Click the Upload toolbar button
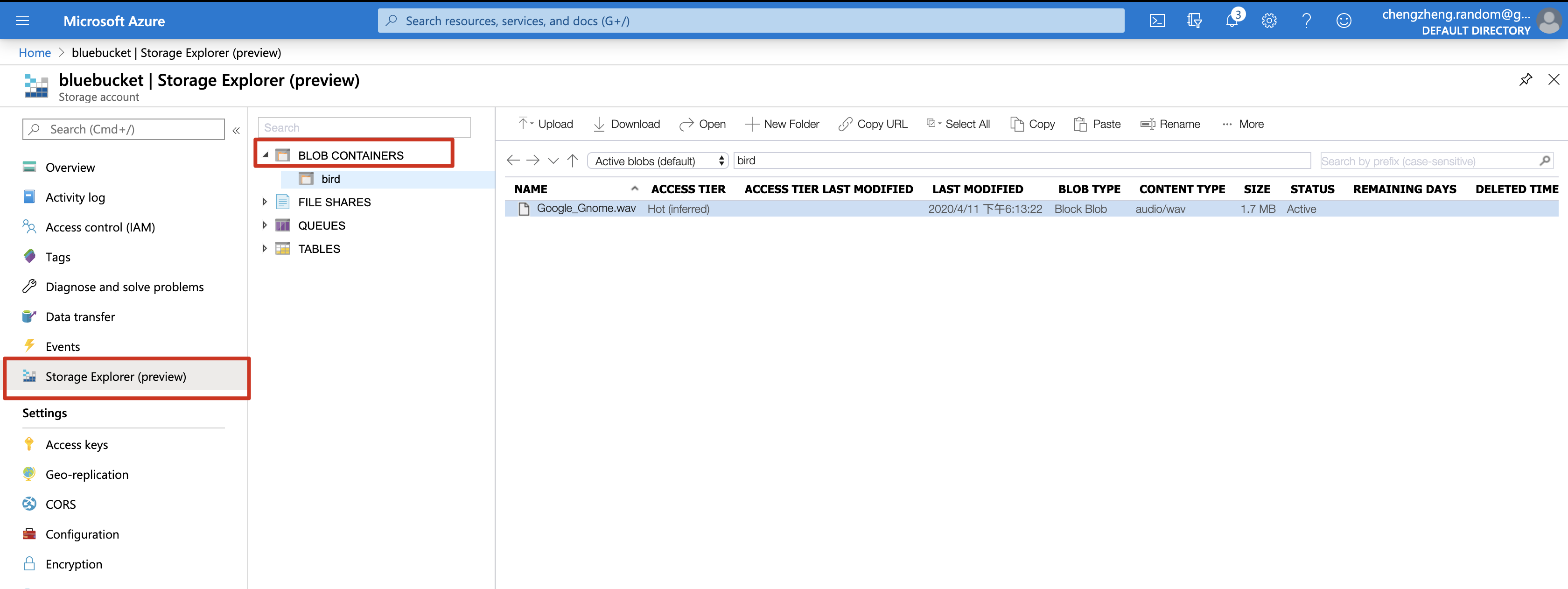 tap(546, 124)
